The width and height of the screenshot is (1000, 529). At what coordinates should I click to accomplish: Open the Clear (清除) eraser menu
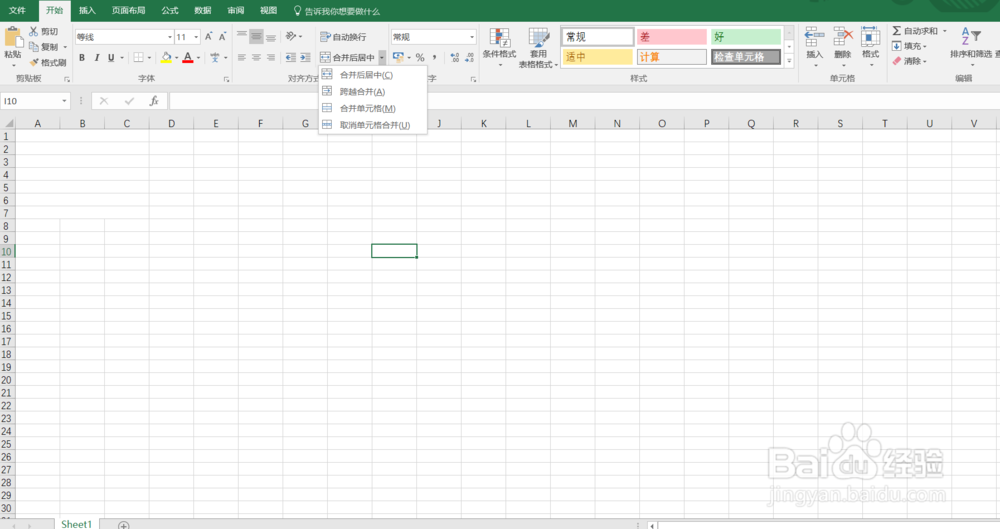[909, 61]
